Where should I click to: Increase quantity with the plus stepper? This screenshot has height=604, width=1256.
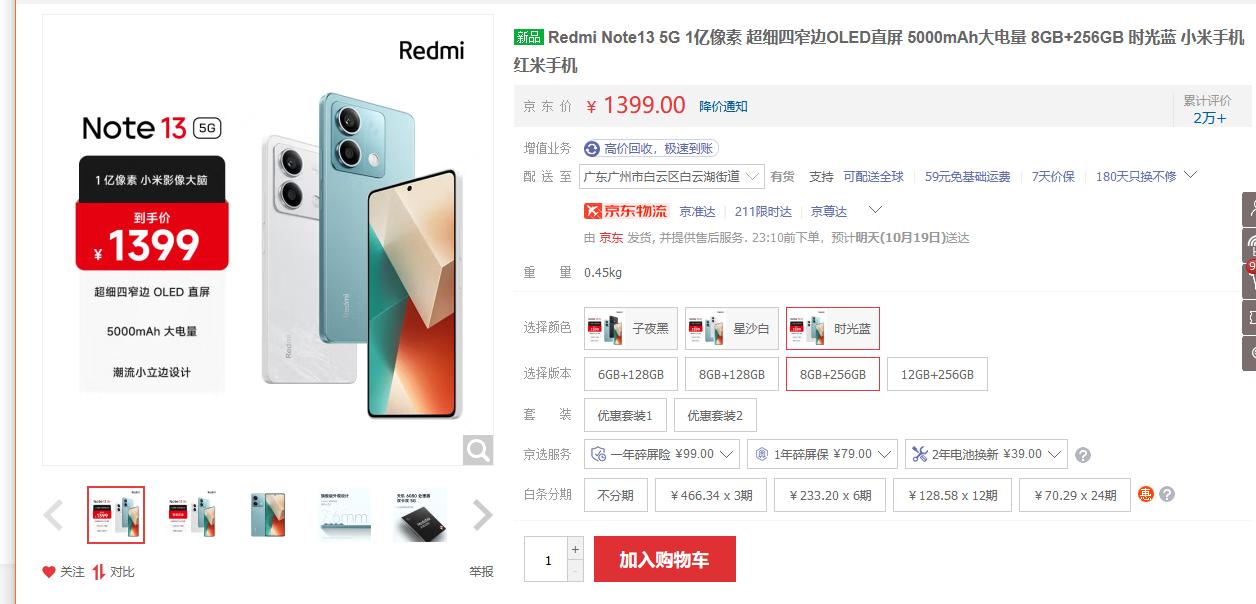pos(575,549)
